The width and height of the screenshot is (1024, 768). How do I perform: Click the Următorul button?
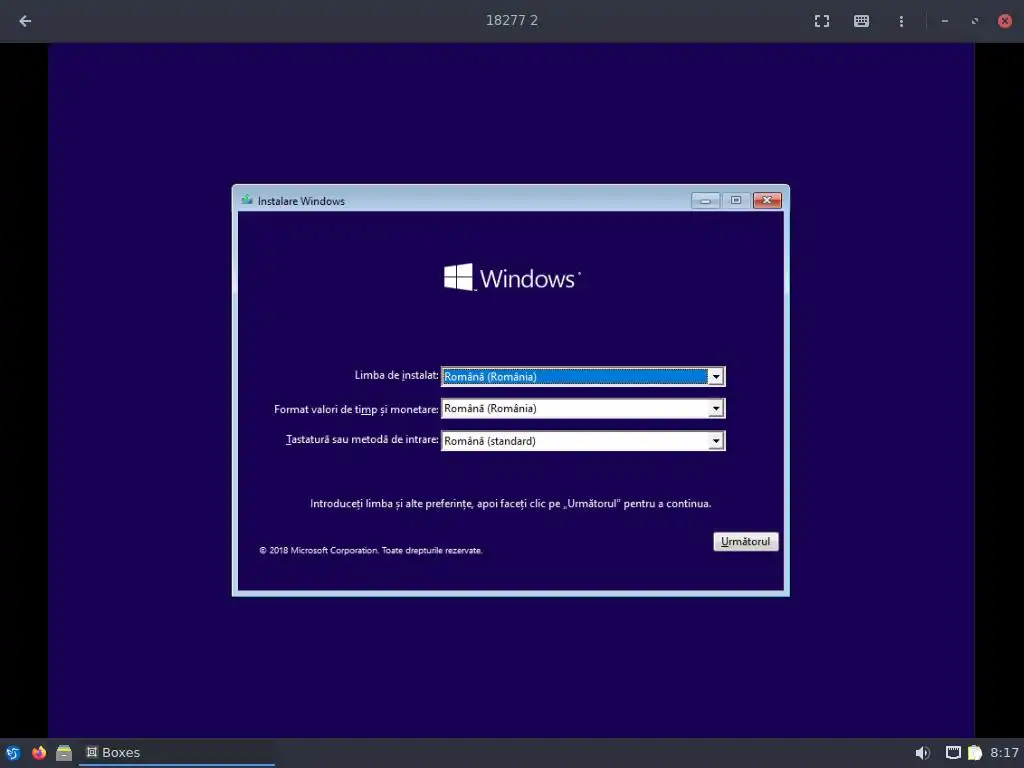point(746,541)
